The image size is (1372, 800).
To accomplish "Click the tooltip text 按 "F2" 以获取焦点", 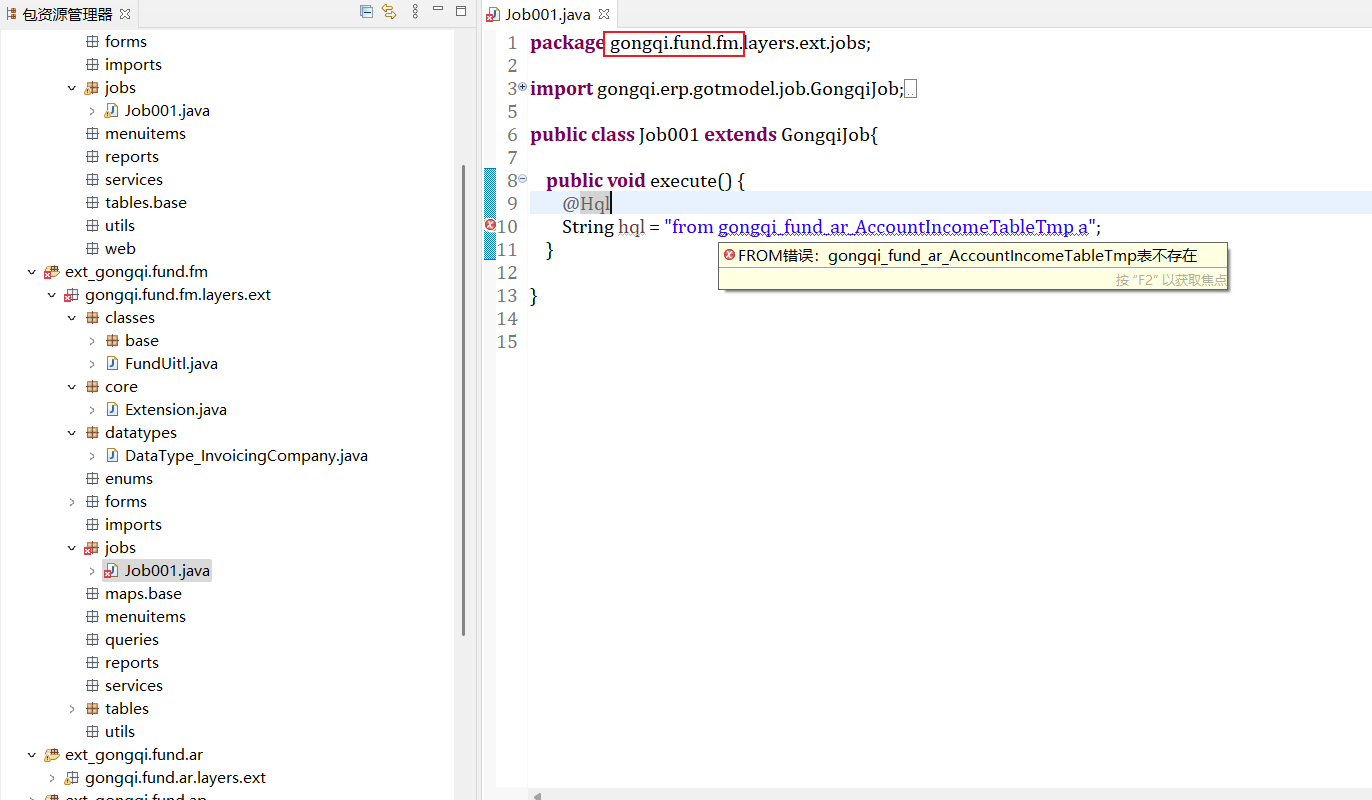I will pyautogui.click(x=1171, y=280).
